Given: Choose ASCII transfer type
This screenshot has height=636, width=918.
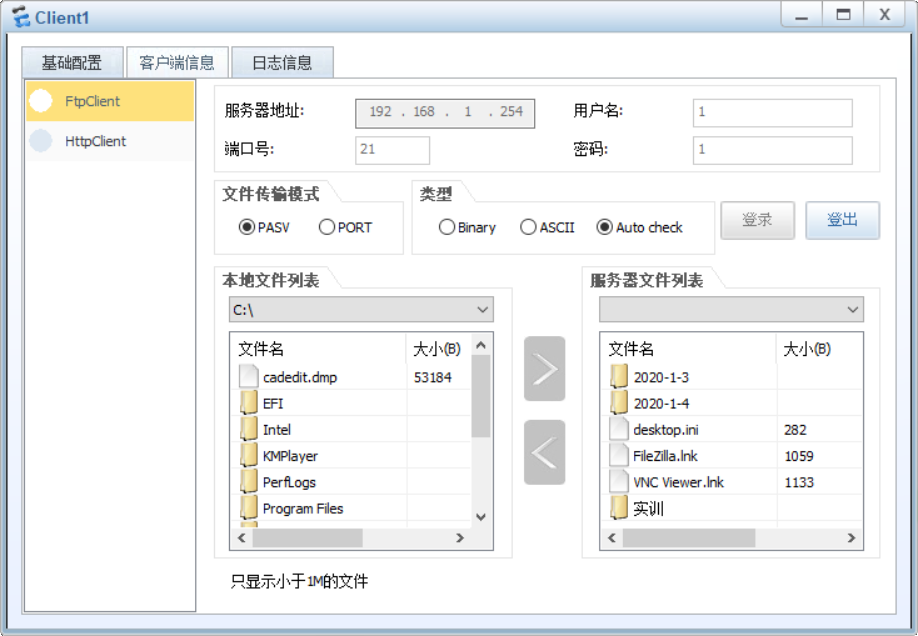Looking at the screenshot, I should [528, 227].
